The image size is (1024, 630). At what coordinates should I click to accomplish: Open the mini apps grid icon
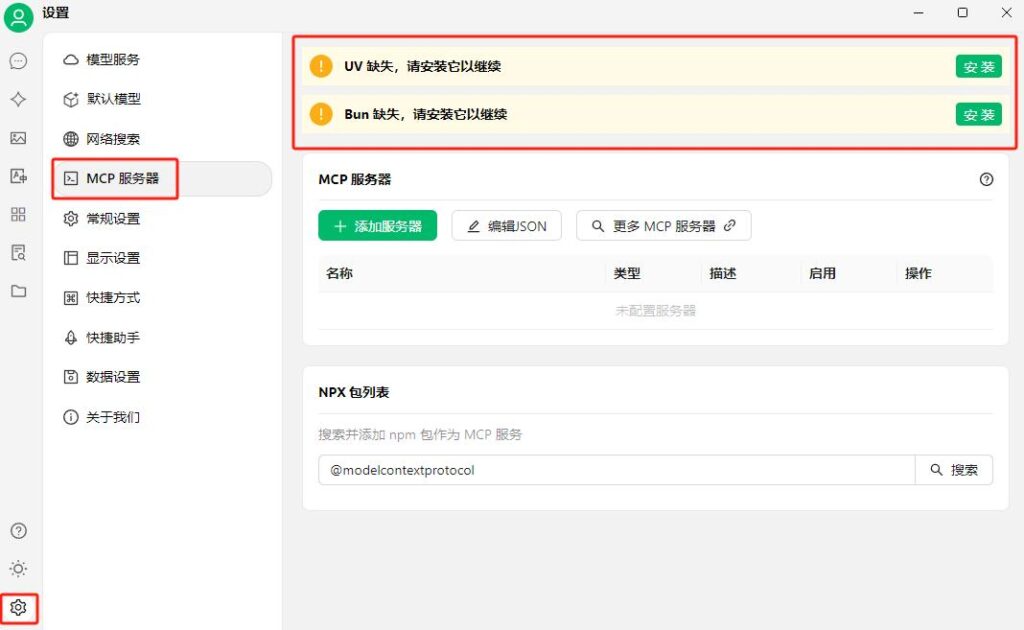coord(18,214)
